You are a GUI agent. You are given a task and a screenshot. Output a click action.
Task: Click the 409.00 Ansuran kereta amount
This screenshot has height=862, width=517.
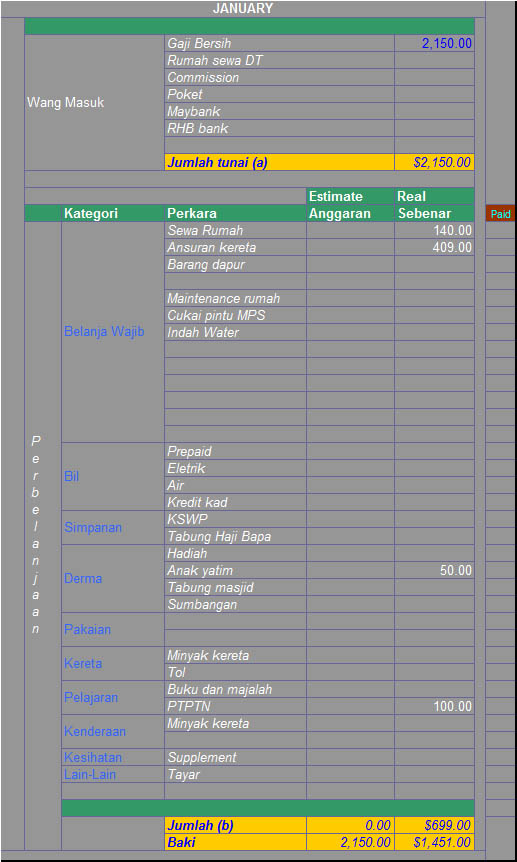[434, 248]
